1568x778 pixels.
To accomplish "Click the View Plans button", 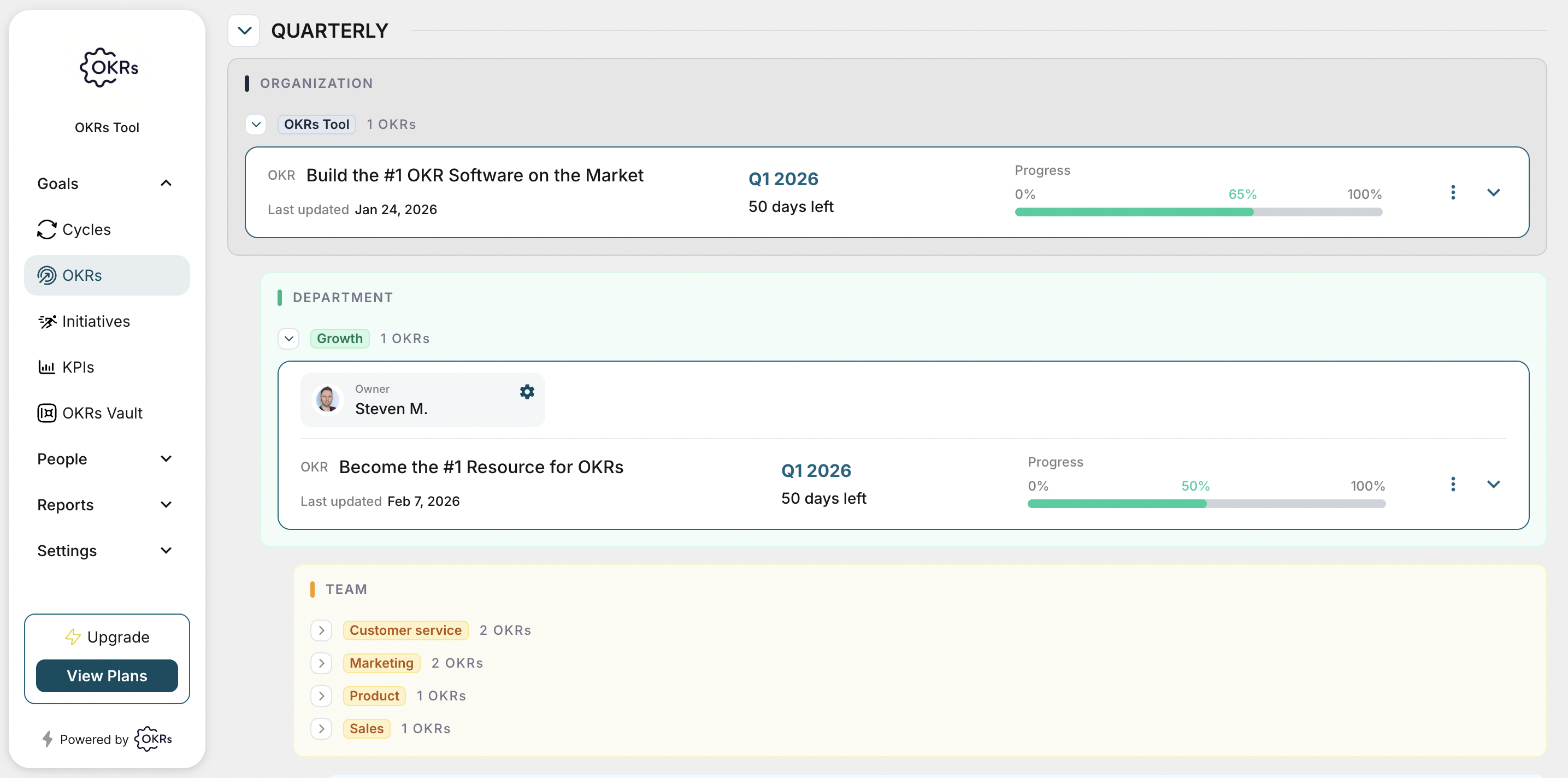I will (x=107, y=676).
